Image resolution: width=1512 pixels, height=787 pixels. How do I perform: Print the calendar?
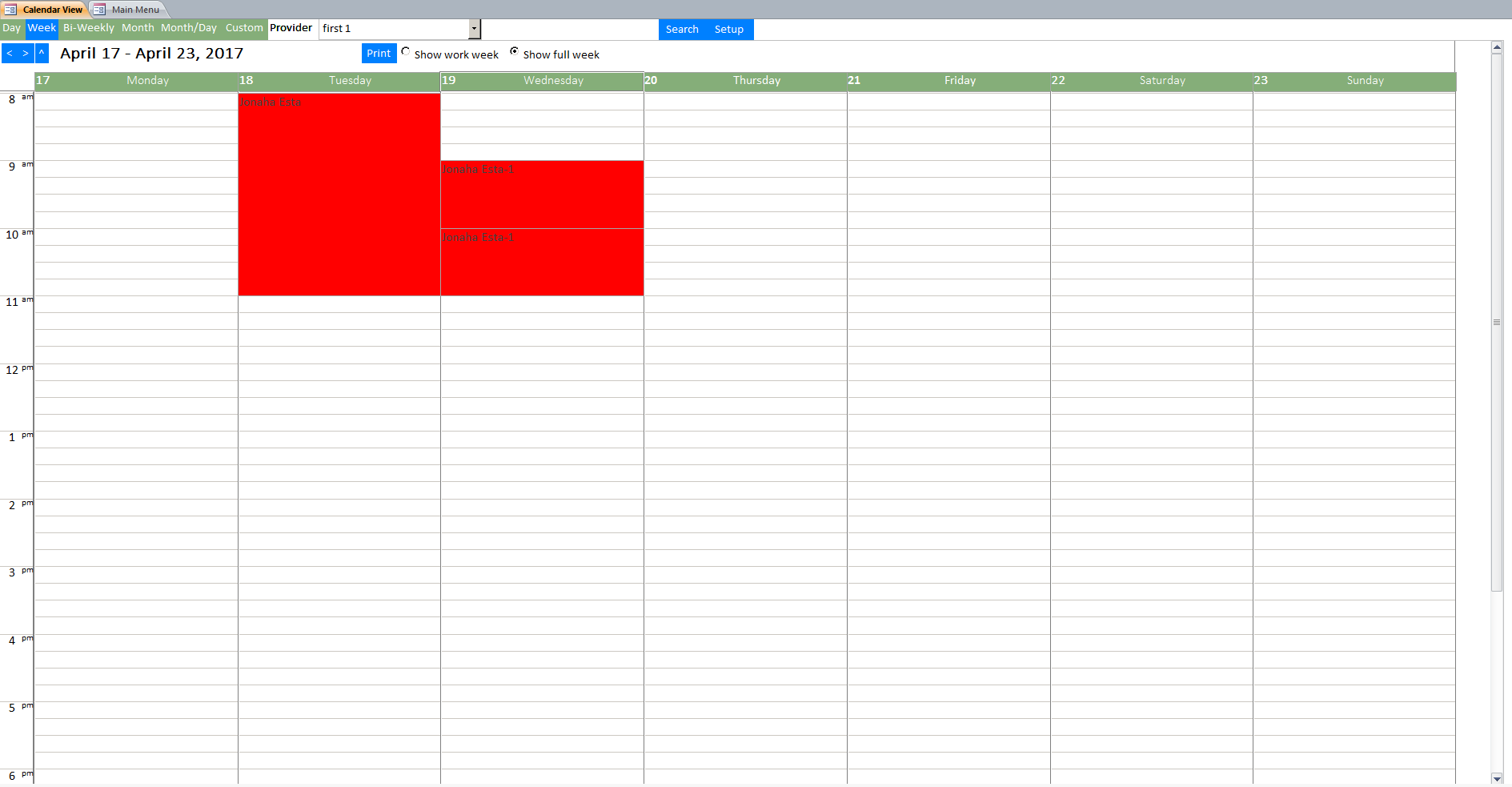pos(379,54)
